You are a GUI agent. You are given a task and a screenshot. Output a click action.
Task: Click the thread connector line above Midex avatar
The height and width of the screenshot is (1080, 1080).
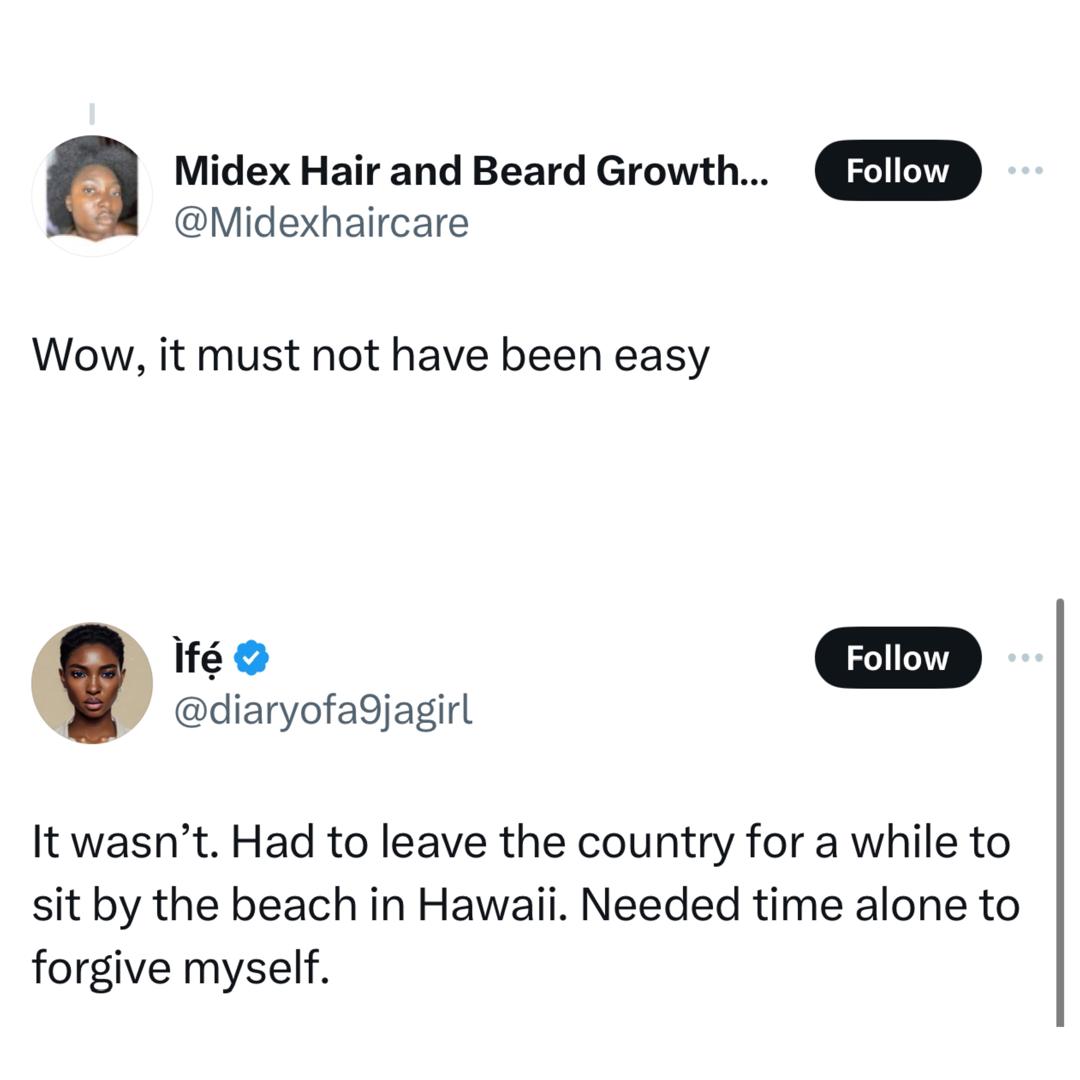point(91,112)
